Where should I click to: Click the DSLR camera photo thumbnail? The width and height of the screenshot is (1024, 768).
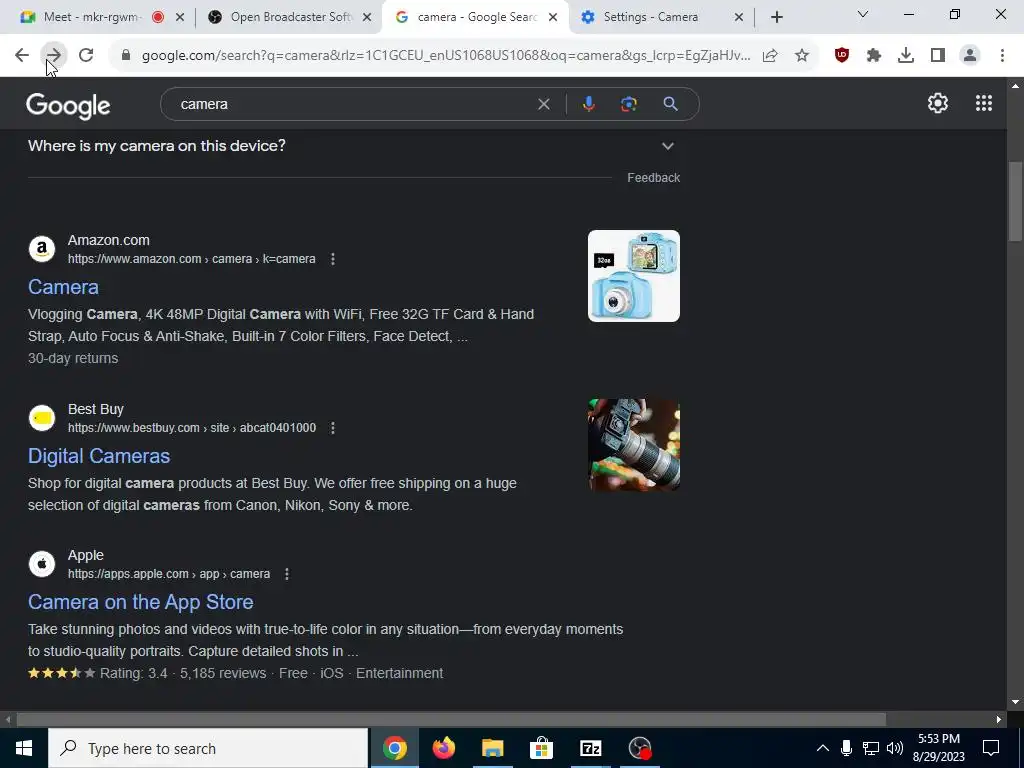click(633, 445)
